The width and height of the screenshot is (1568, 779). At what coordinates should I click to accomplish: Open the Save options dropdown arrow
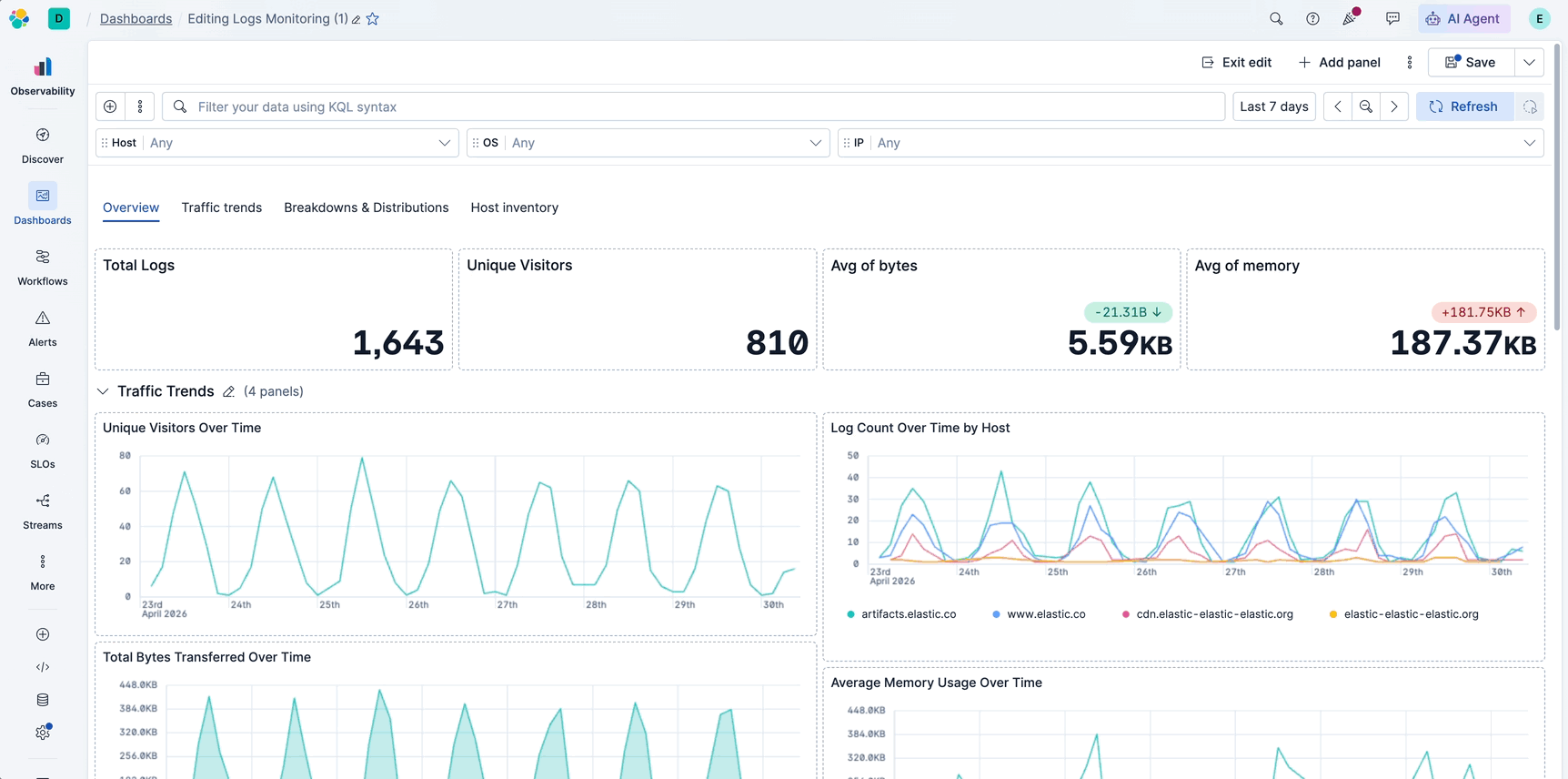tap(1530, 62)
